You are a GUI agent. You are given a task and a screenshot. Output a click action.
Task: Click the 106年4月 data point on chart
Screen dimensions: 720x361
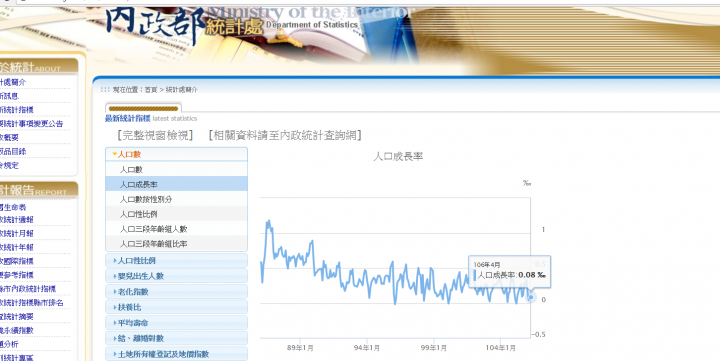point(531,297)
